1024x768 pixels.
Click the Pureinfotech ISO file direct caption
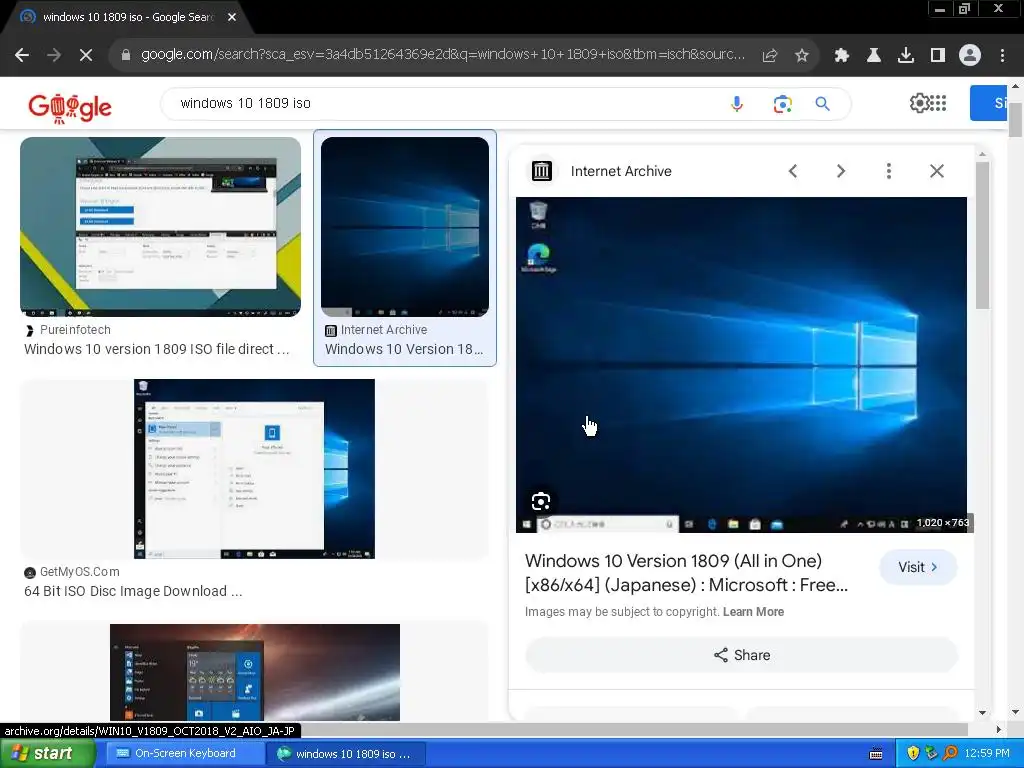(x=157, y=349)
